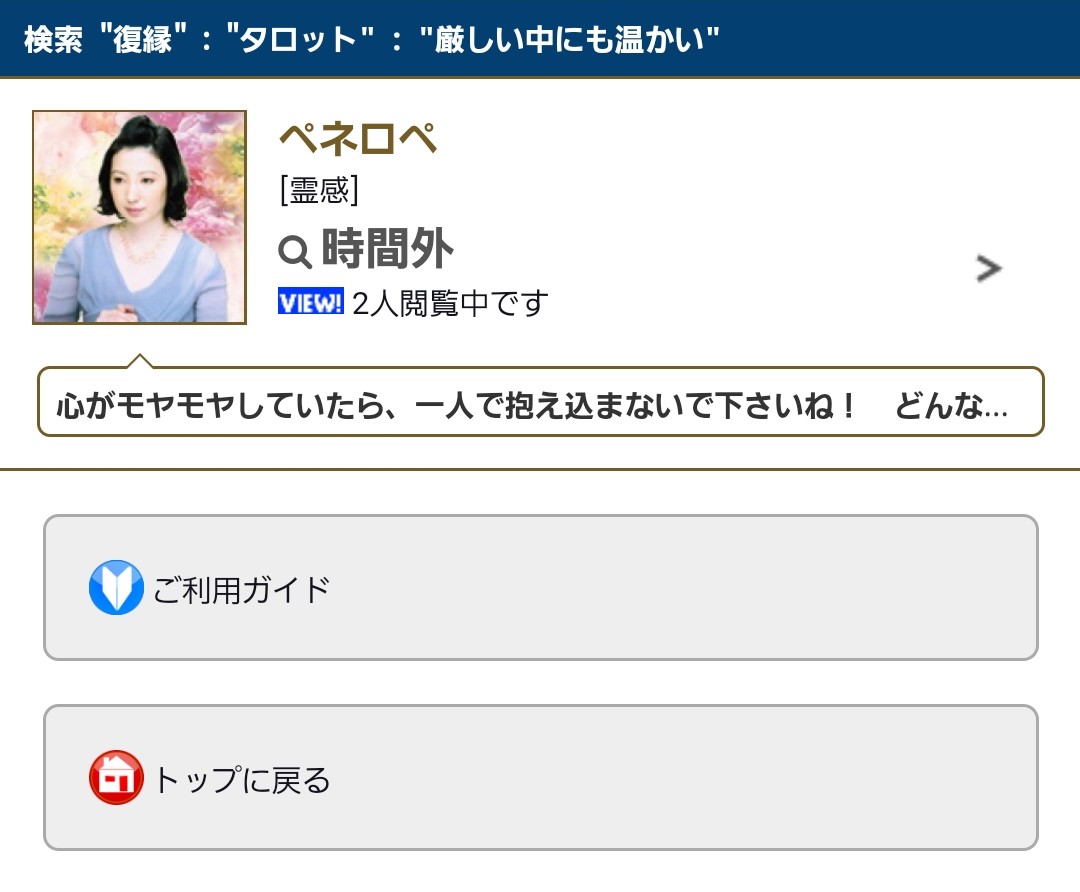This screenshot has width=1080, height=892.
Task: Open the 心がモヤモヤ message bubble
Action: 541,402
